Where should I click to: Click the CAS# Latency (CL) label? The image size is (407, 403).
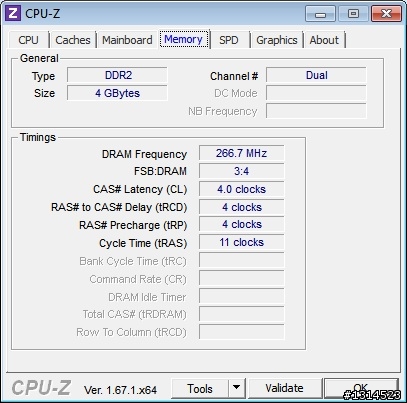click(140, 189)
